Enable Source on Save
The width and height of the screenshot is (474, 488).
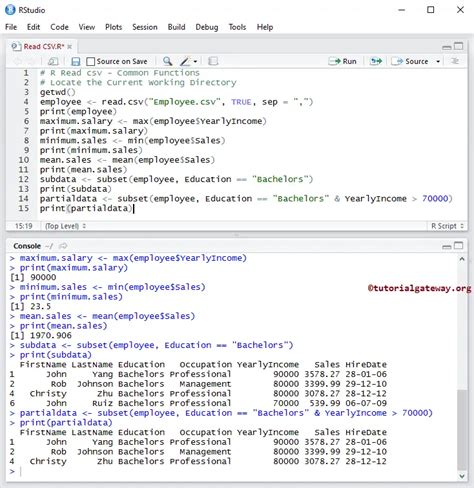pyautogui.click(x=117, y=61)
